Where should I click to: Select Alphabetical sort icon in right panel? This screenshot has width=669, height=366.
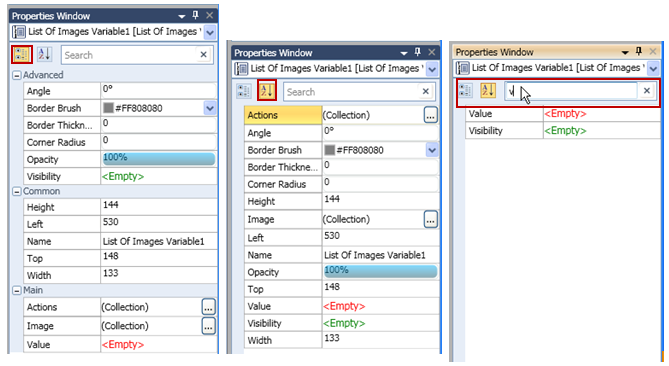[488, 90]
